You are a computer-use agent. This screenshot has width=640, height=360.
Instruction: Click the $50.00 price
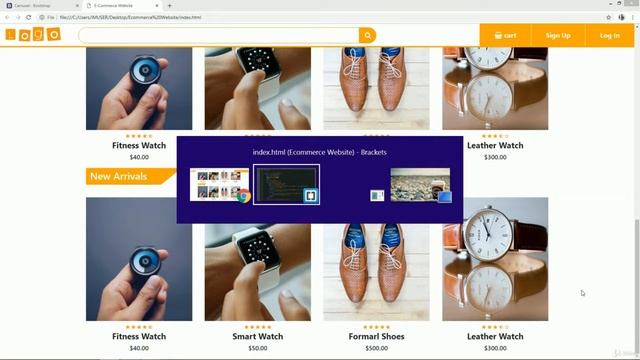[x=258, y=348]
